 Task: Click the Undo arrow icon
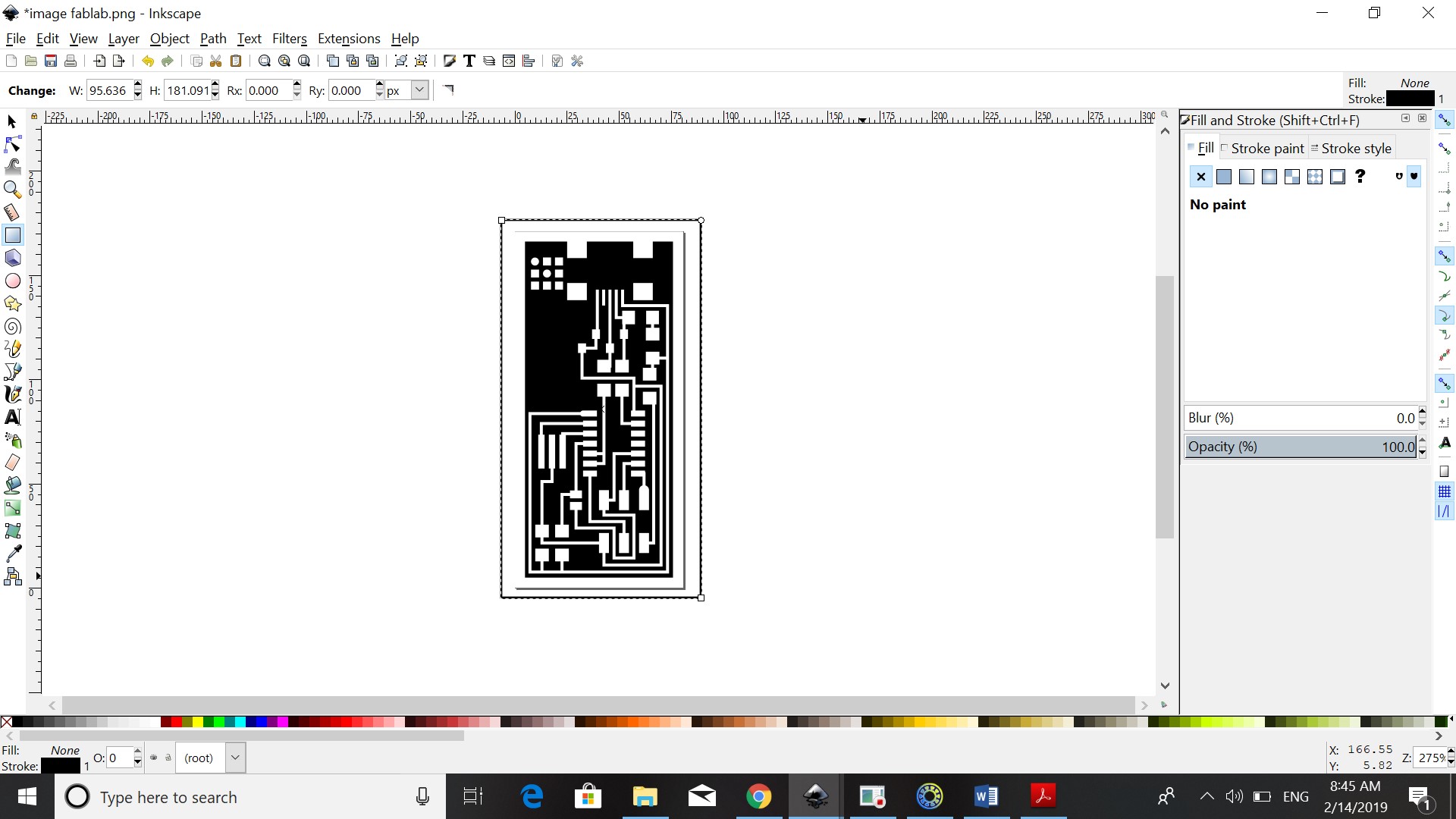click(148, 61)
